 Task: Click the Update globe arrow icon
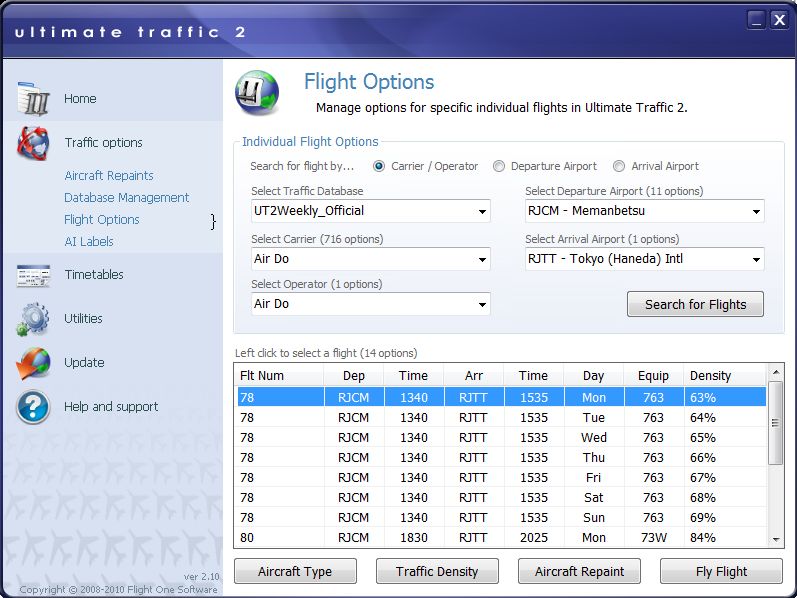click(x=33, y=363)
